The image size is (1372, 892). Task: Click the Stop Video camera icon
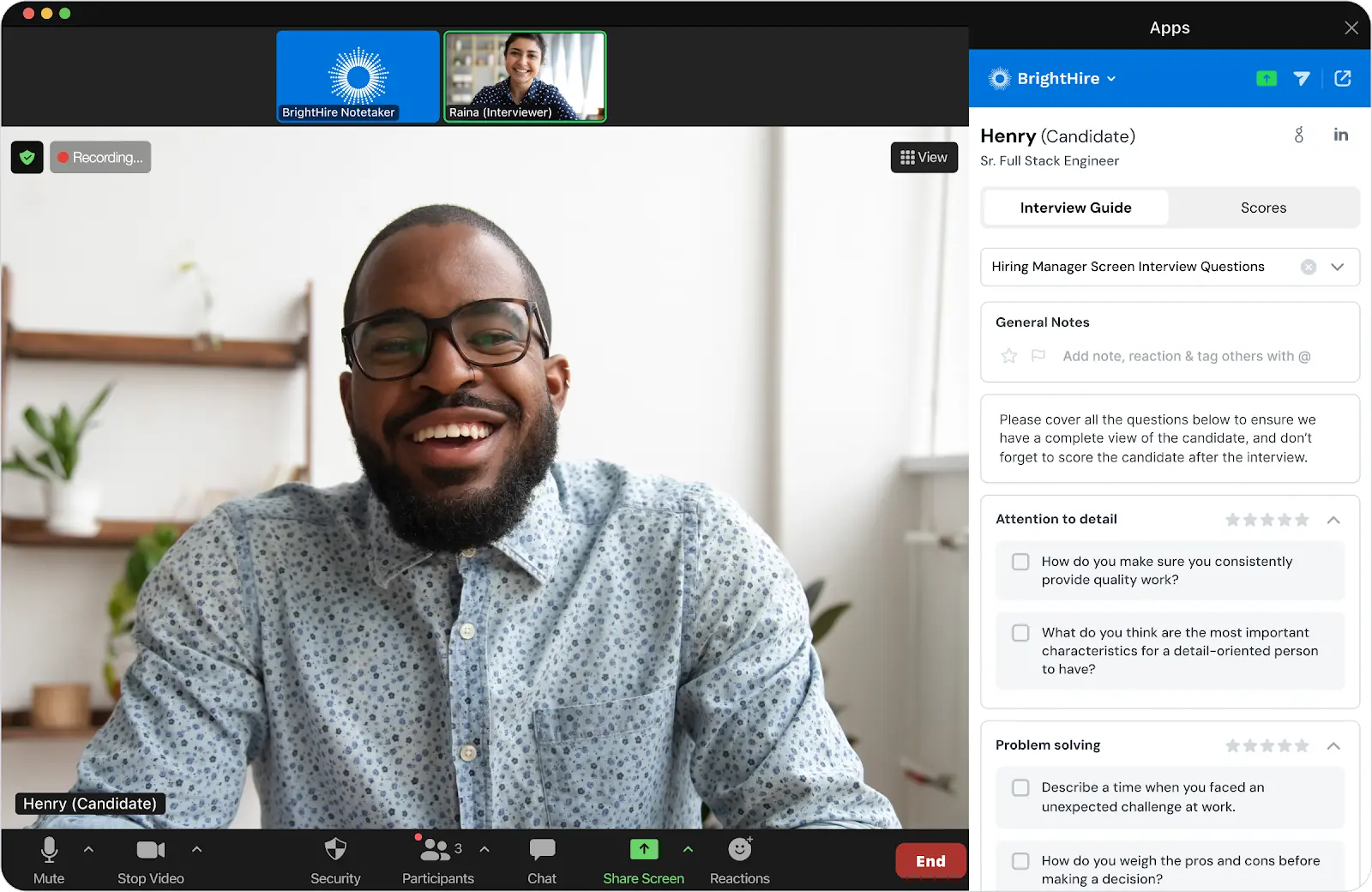[x=150, y=850]
